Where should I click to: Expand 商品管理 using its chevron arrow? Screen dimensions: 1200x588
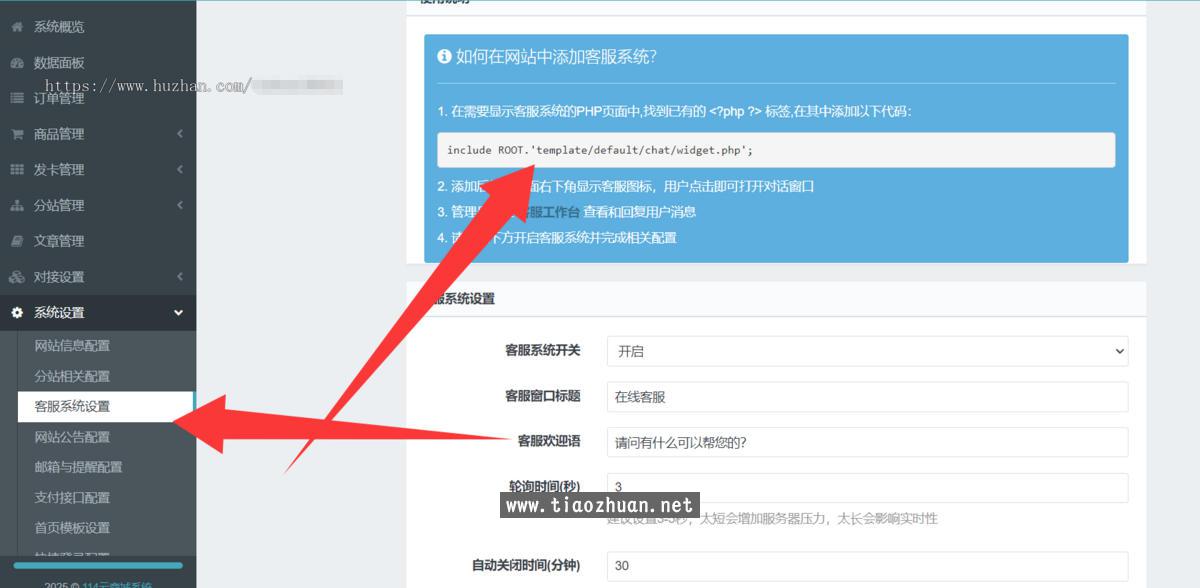(x=179, y=134)
